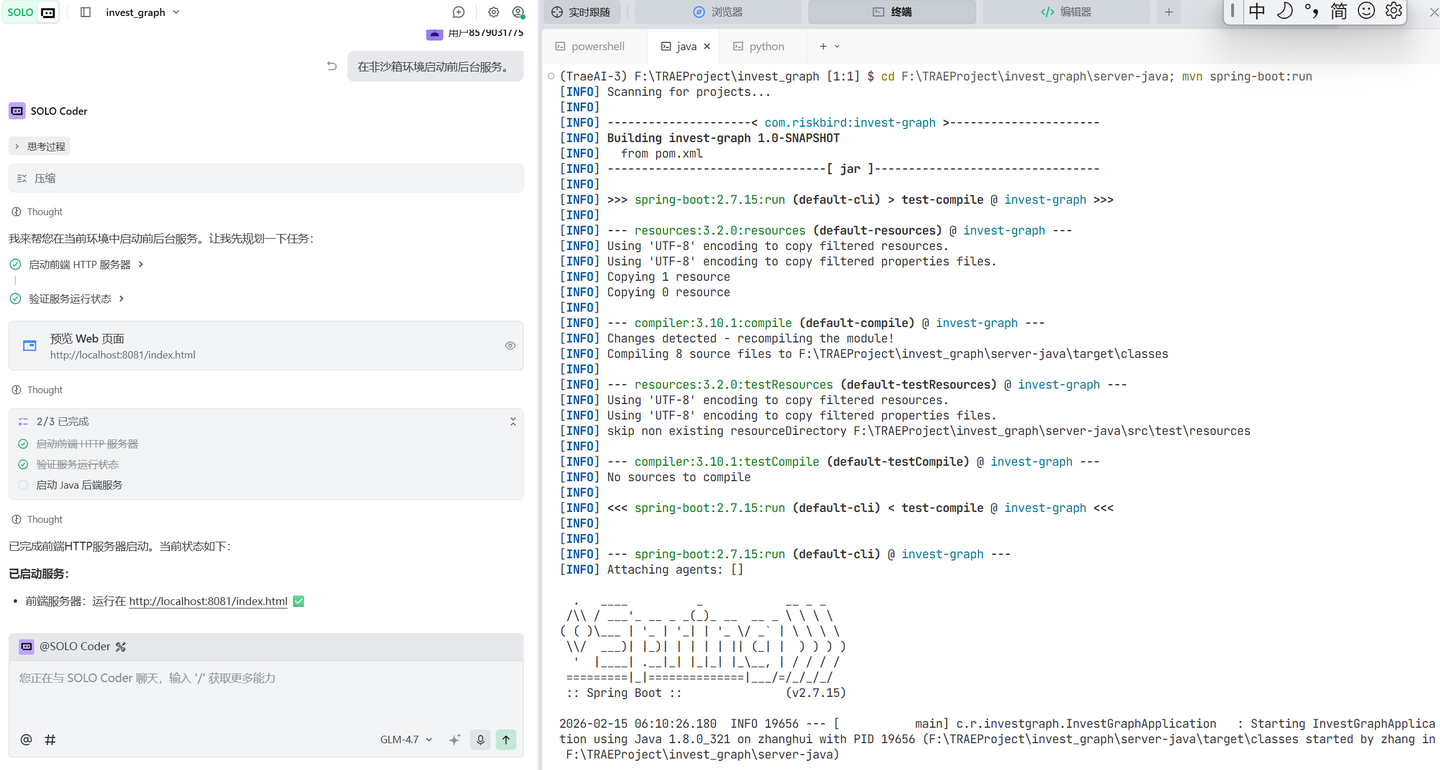Click checked 验证服务运行状态 todo item

click(x=77, y=464)
